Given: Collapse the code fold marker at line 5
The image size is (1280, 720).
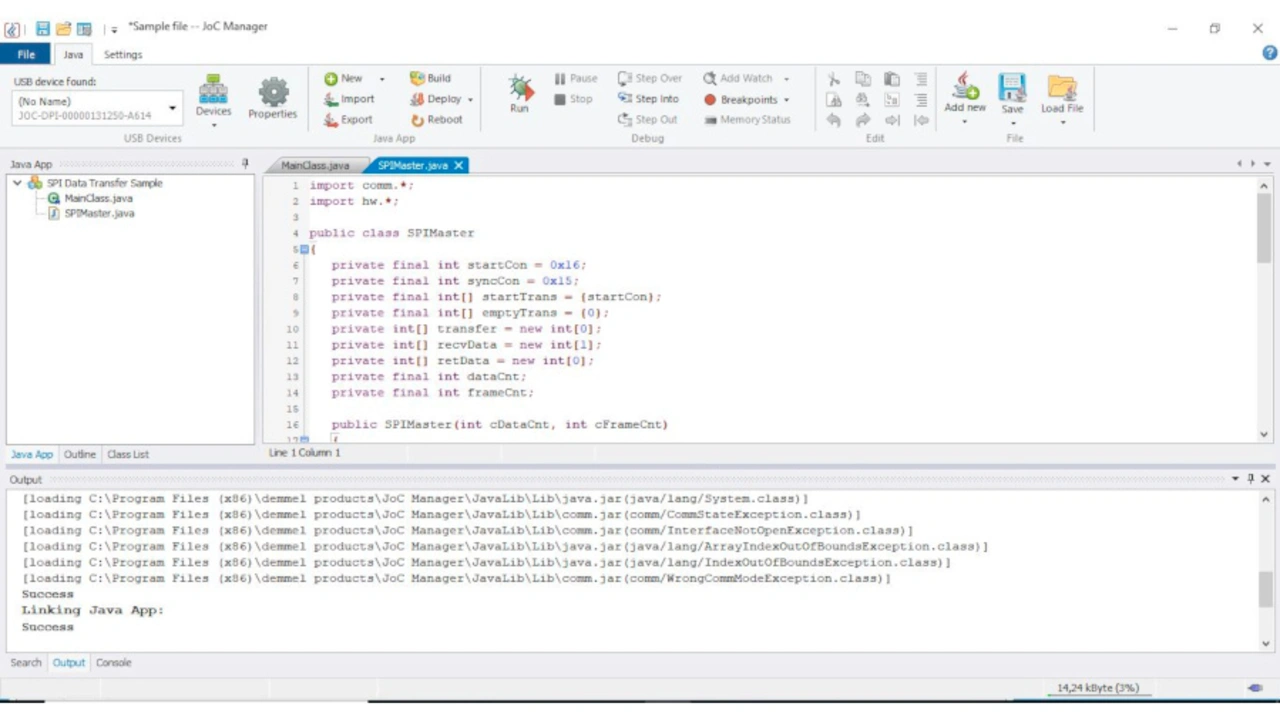Looking at the screenshot, I should (x=304, y=249).
